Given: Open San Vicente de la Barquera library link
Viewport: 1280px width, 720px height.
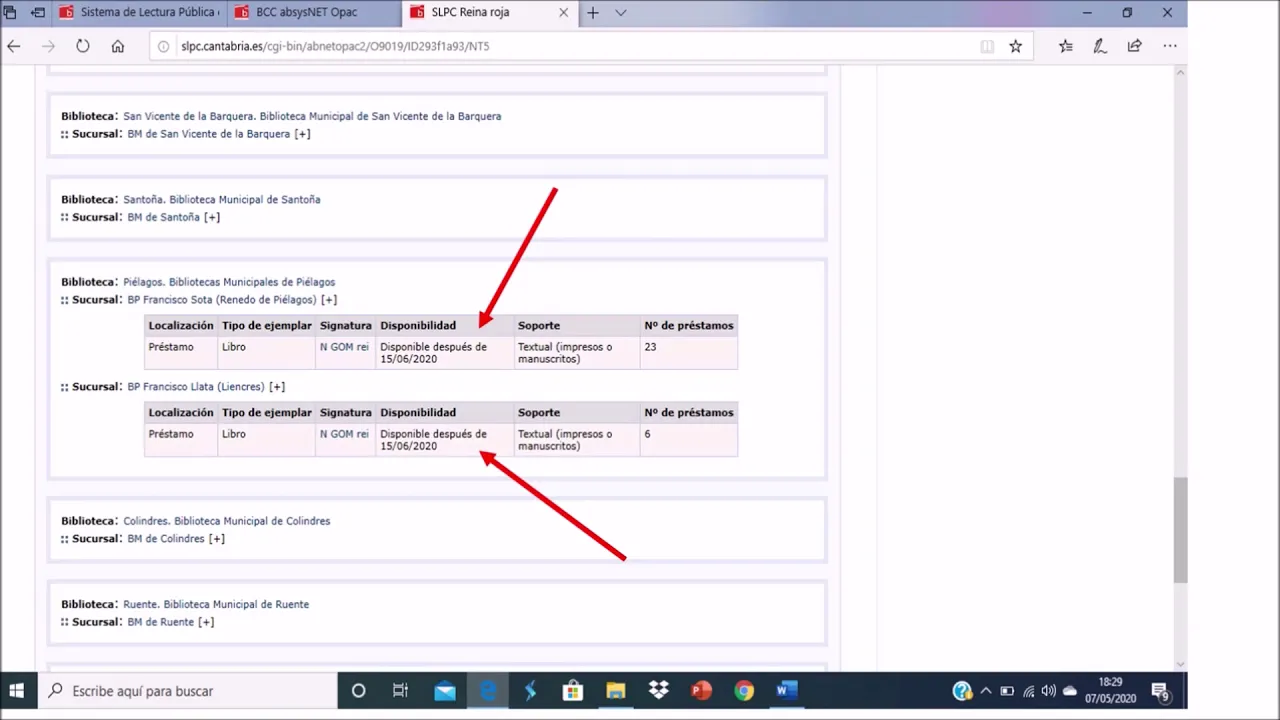Looking at the screenshot, I should pos(312,116).
